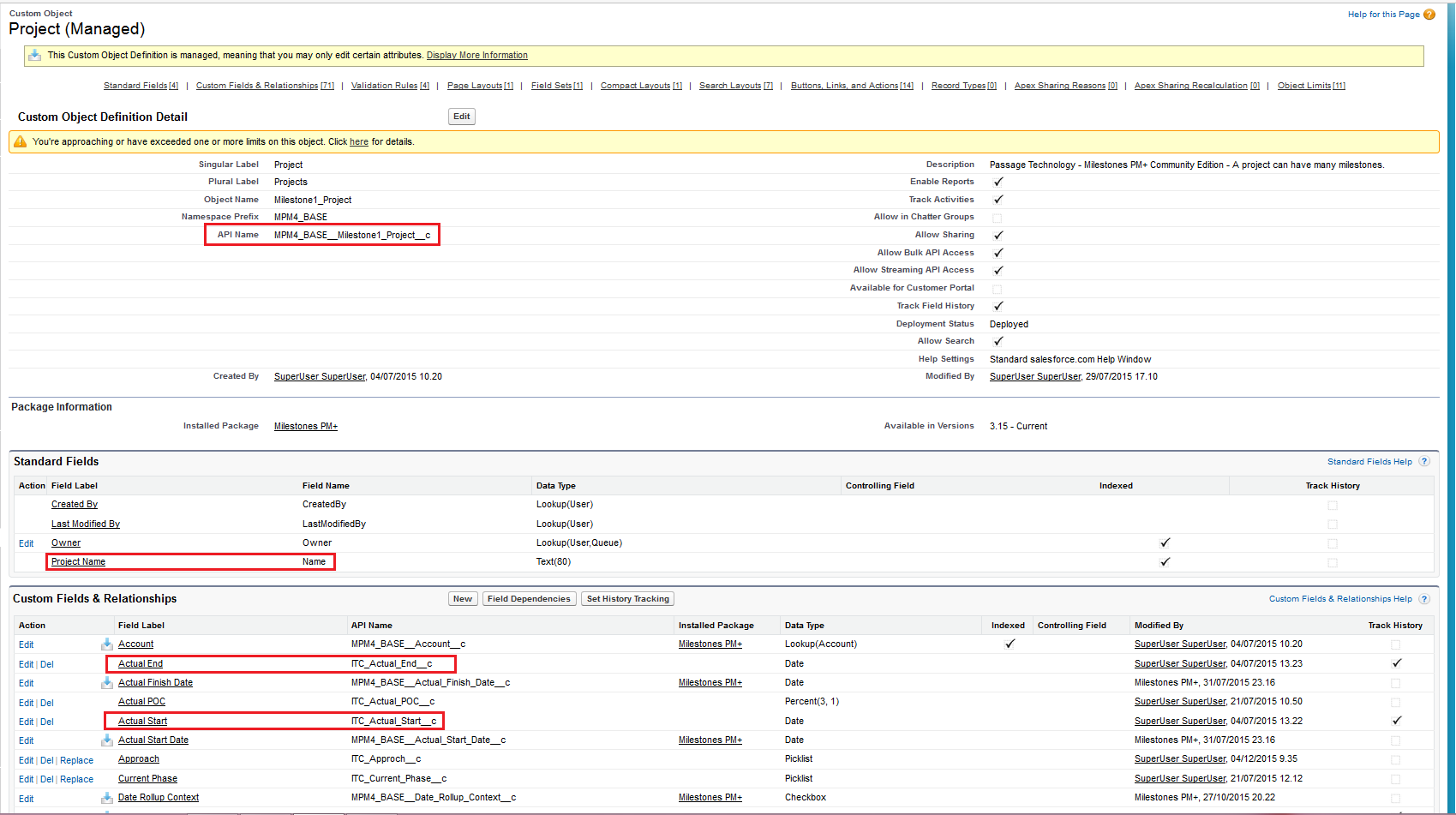Jump to Buttons, Links, and Actions section
Viewport: 1456px width, 815px height.
pyautogui.click(x=851, y=86)
